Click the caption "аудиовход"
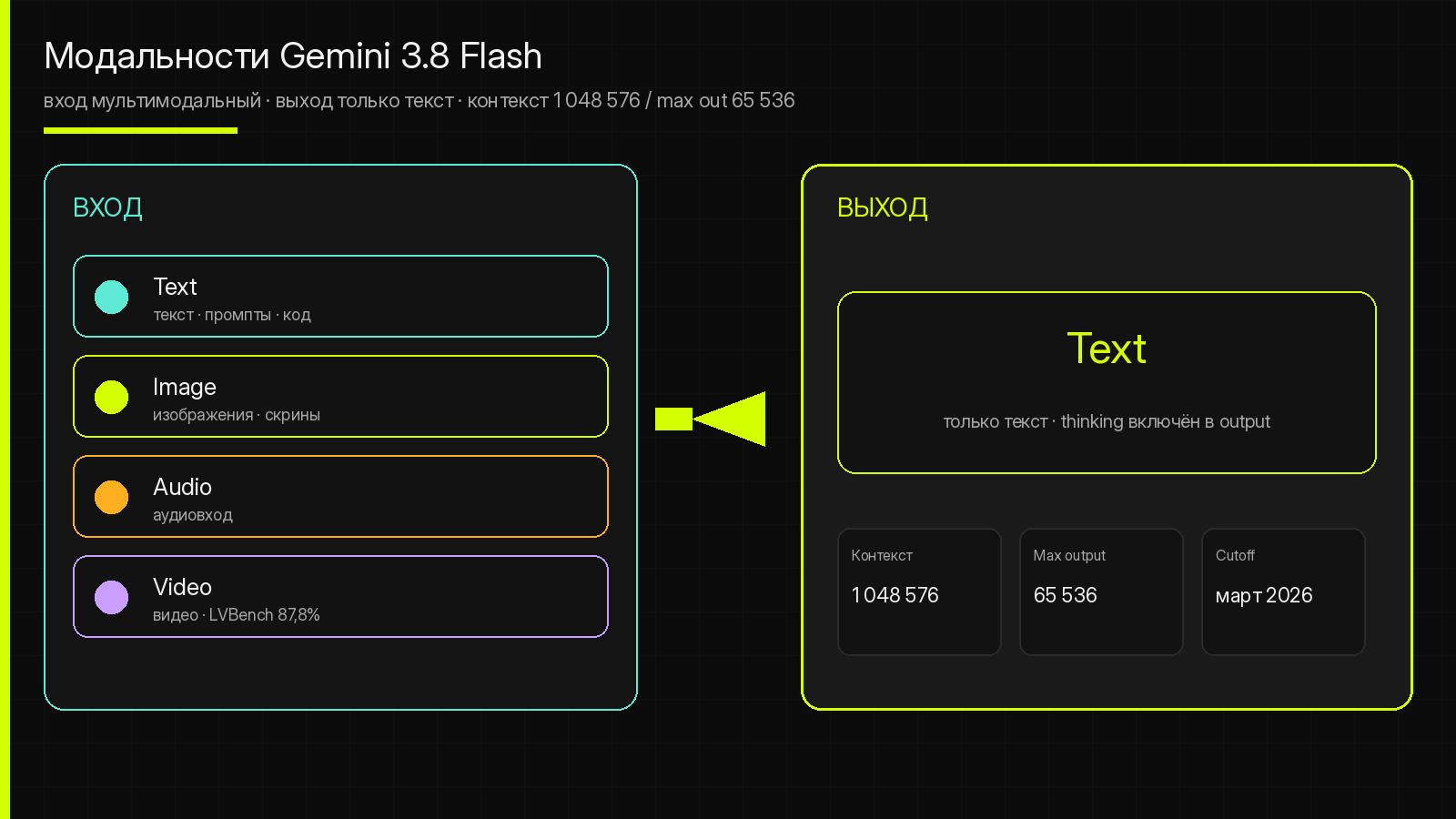Viewport: 1456px width, 819px height. point(193,515)
